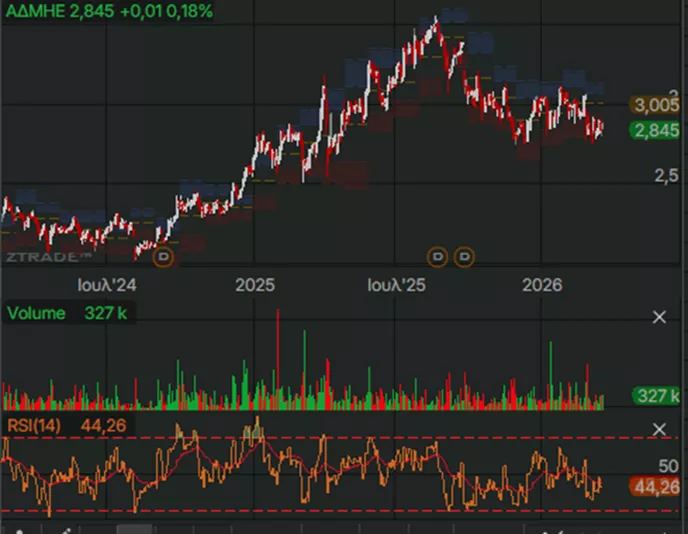Click the 2026 label on time axis
Screen dimensions: 688x534
pyautogui.click(x=544, y=285)
